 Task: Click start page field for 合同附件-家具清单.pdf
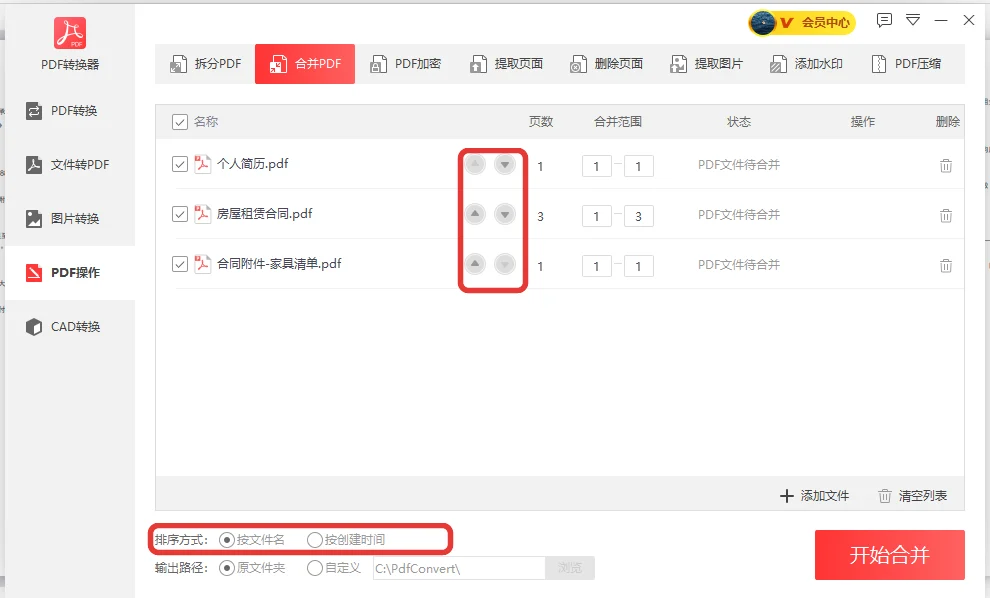pos(597,266)
